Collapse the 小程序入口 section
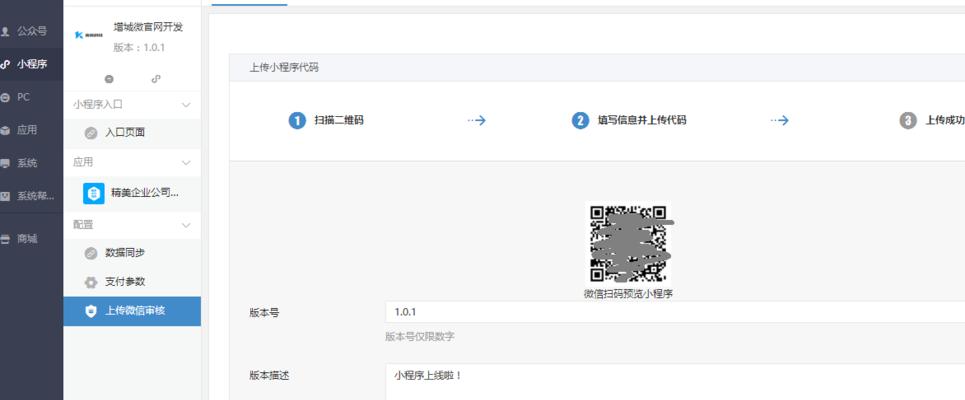 pyautogui.click(x=186, y=105)
